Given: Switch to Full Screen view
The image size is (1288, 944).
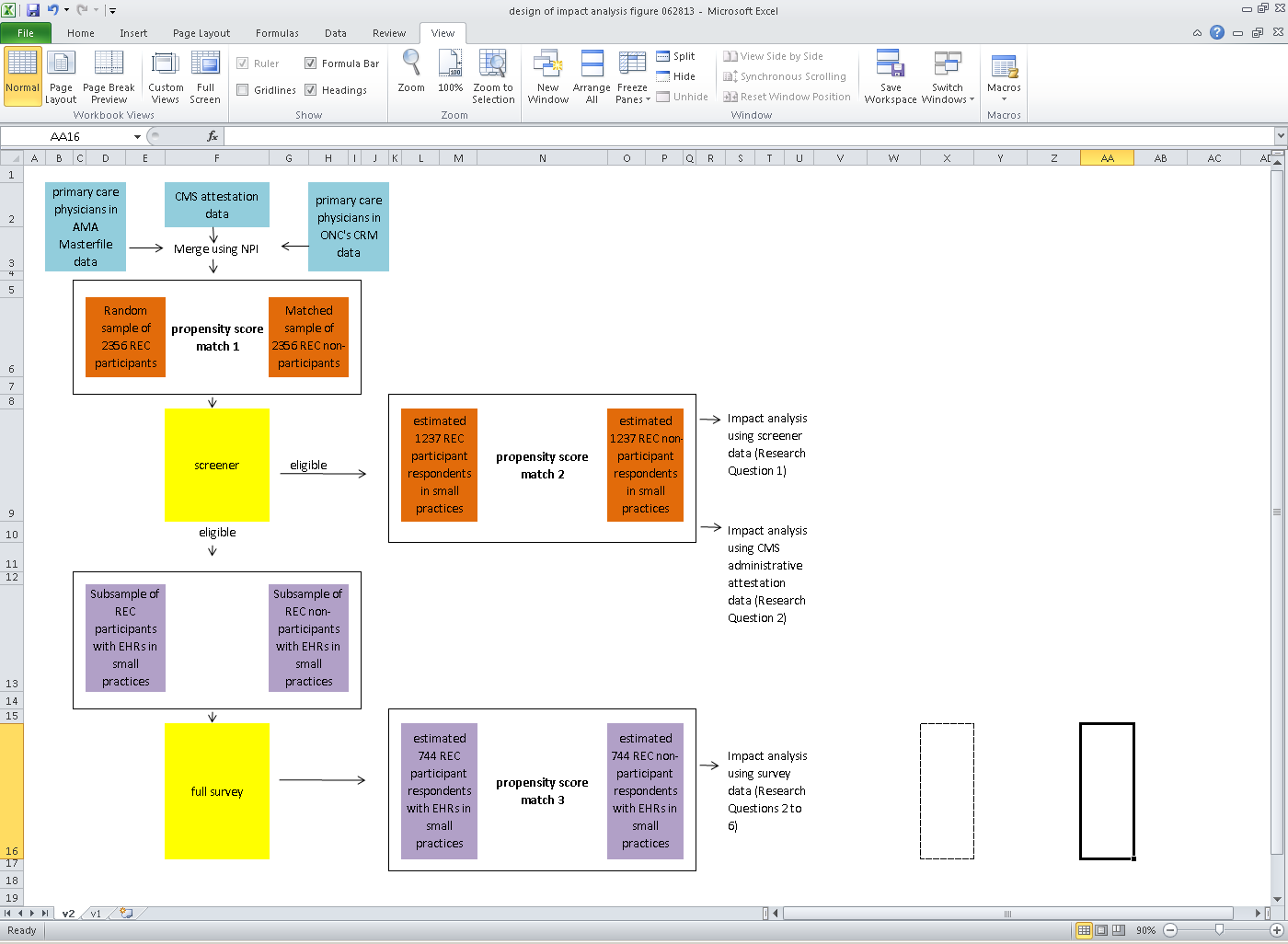Looking at the screenshot, I should (x=205, y=63).
